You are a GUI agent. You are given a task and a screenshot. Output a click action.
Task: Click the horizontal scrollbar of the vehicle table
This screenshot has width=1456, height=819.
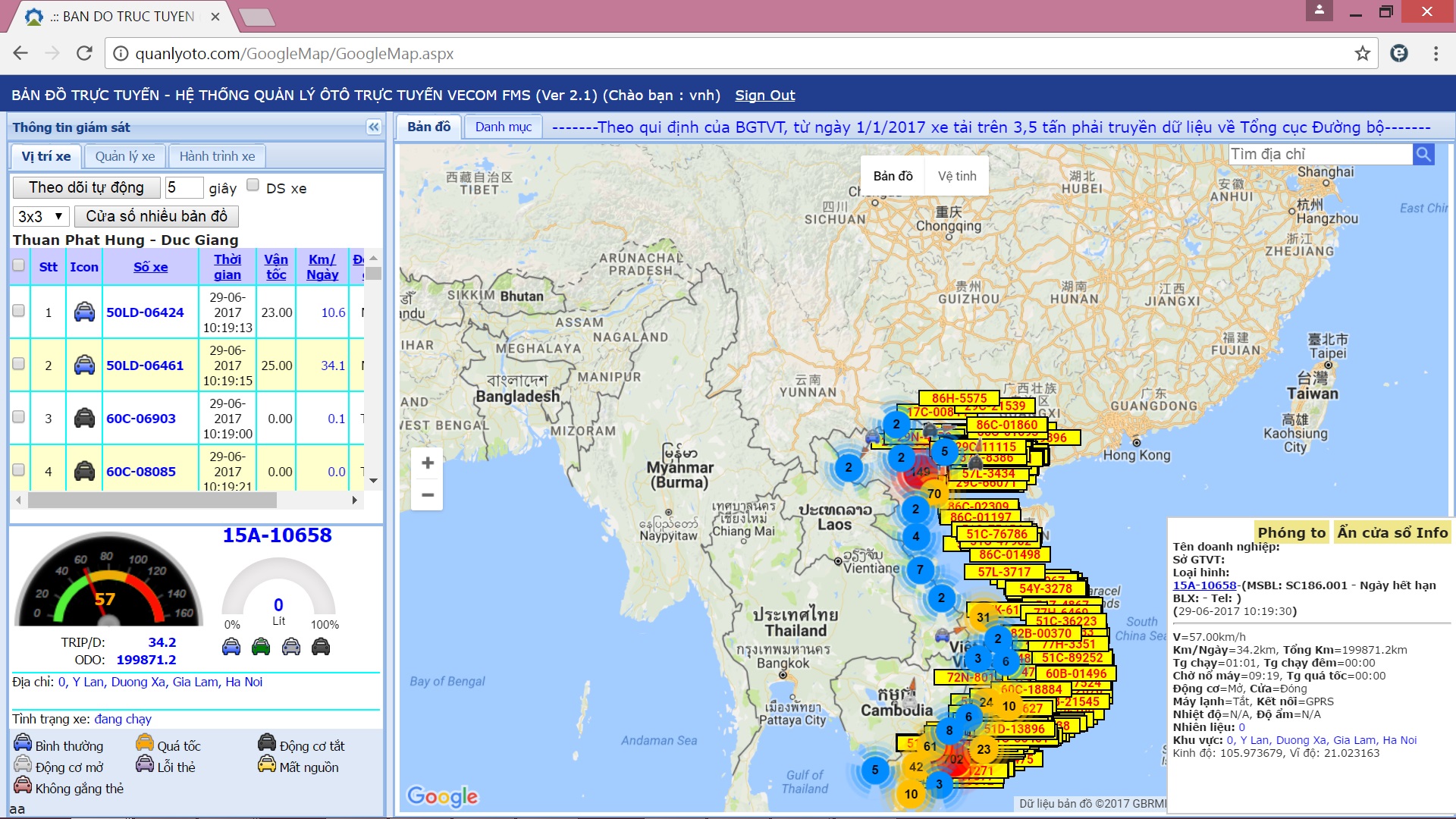point(152,500)
